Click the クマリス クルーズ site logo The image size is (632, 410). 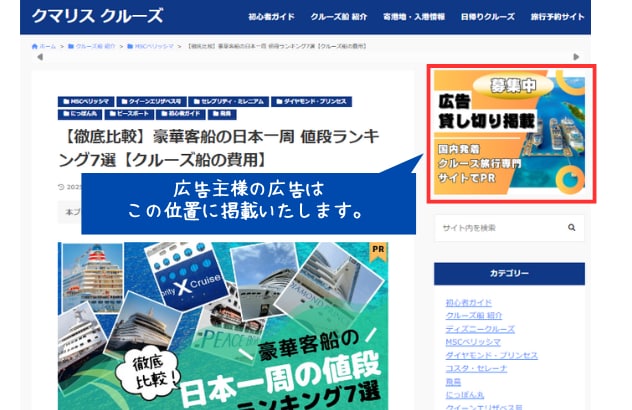pos(98,17)
